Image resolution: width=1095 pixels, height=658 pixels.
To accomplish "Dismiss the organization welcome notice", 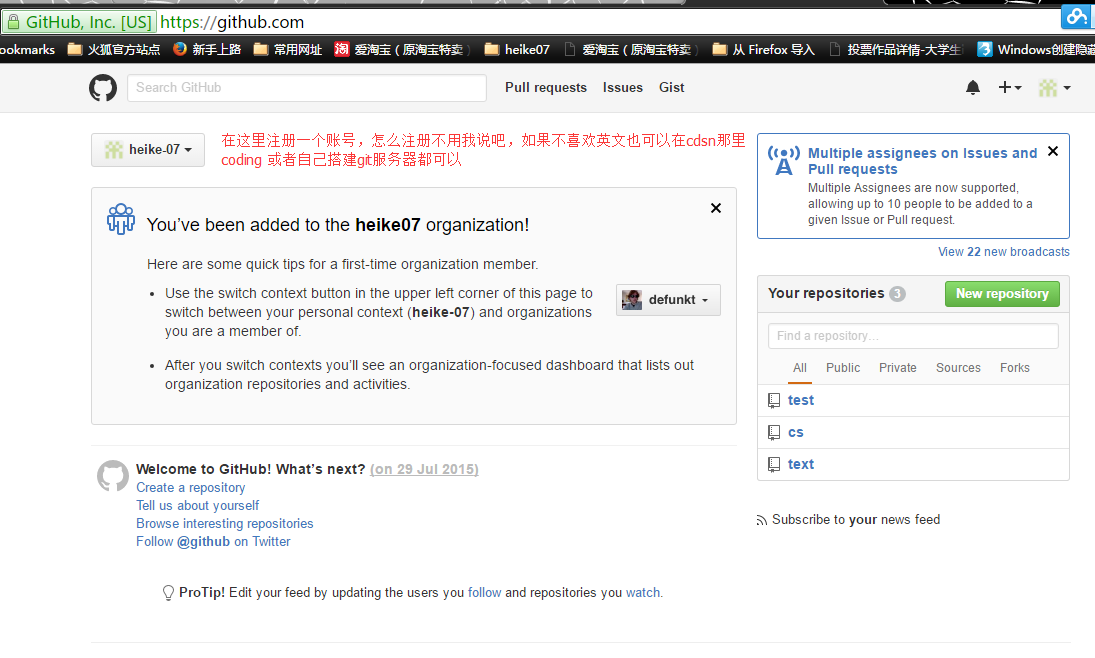I will (716, 208).
